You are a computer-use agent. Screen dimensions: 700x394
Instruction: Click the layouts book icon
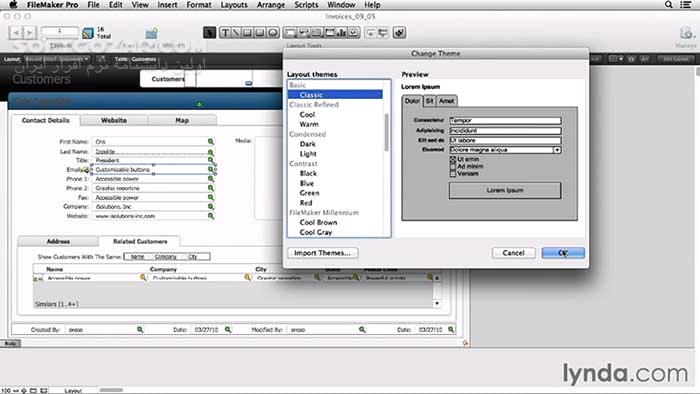tap(88, 33)
